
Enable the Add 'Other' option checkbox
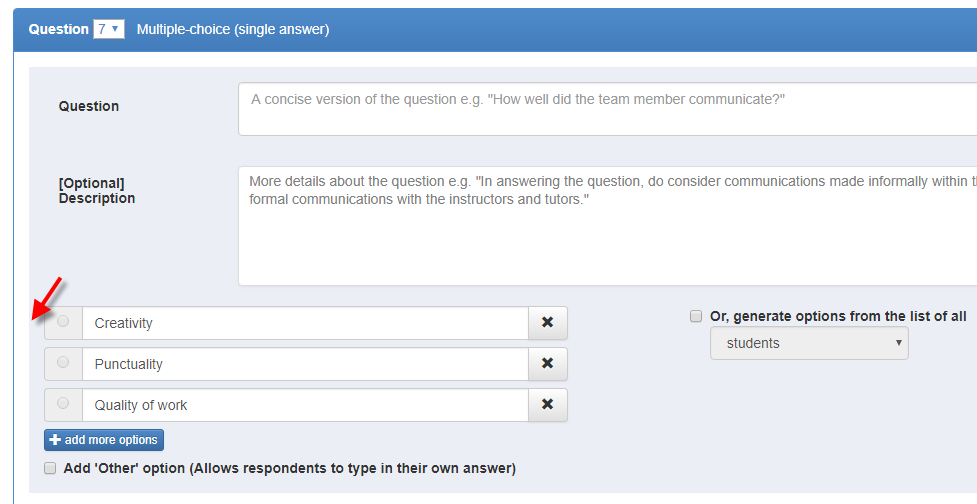tap(50, 468)
